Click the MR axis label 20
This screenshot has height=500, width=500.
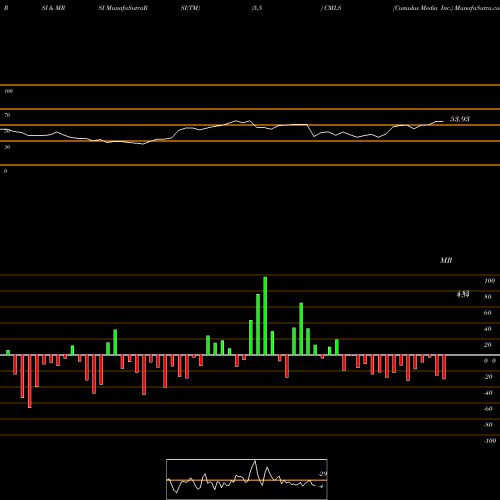coord(488,345)
